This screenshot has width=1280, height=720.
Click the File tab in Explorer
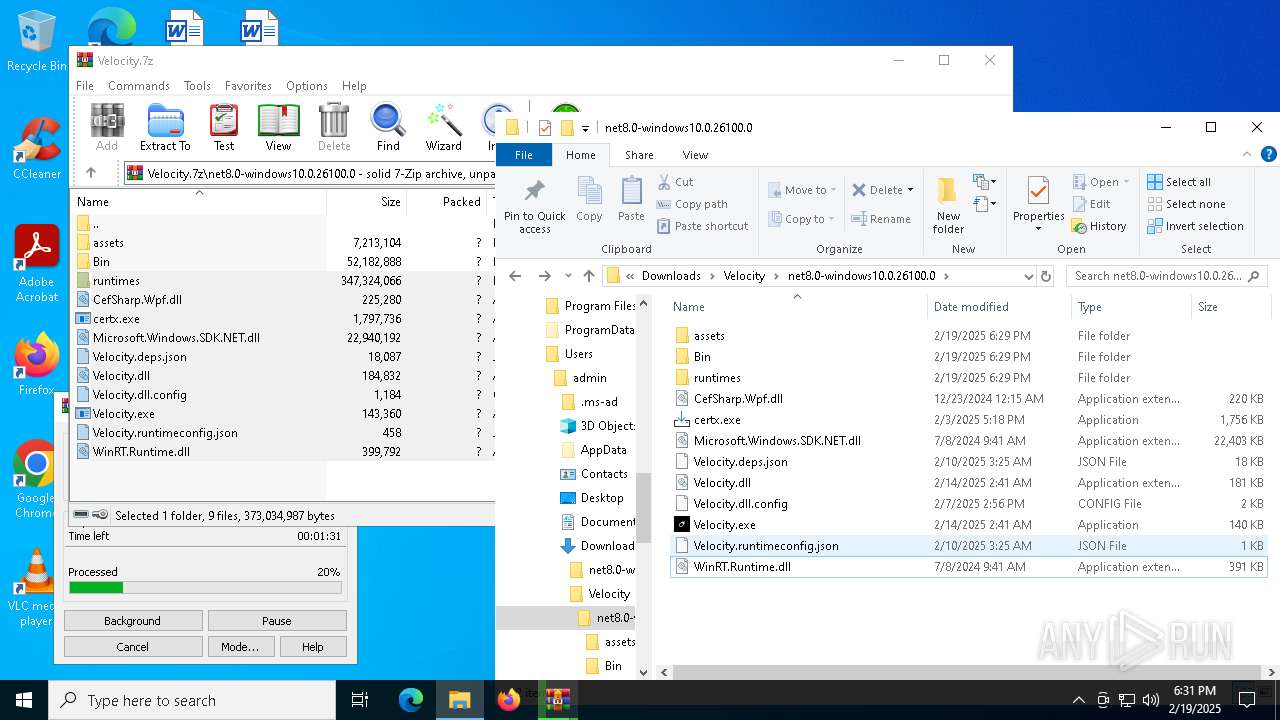click(524, 155)
